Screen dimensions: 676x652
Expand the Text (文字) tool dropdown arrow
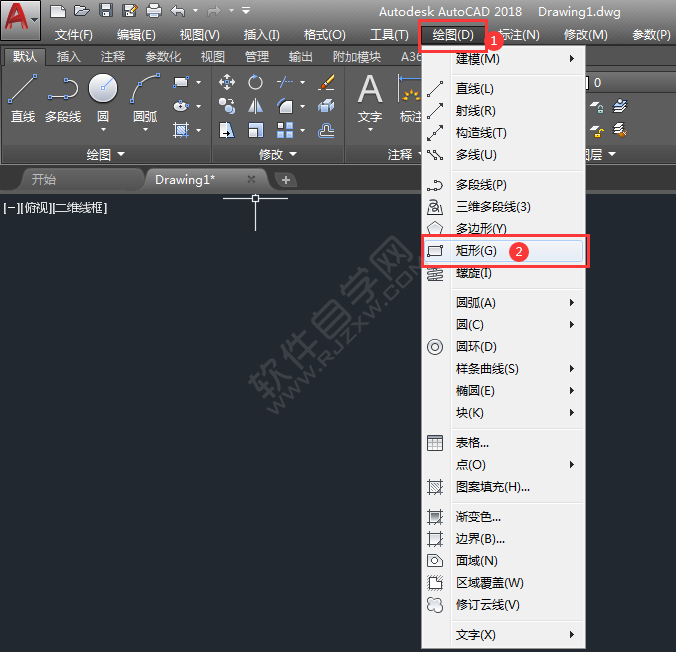(x=370, y=129)
